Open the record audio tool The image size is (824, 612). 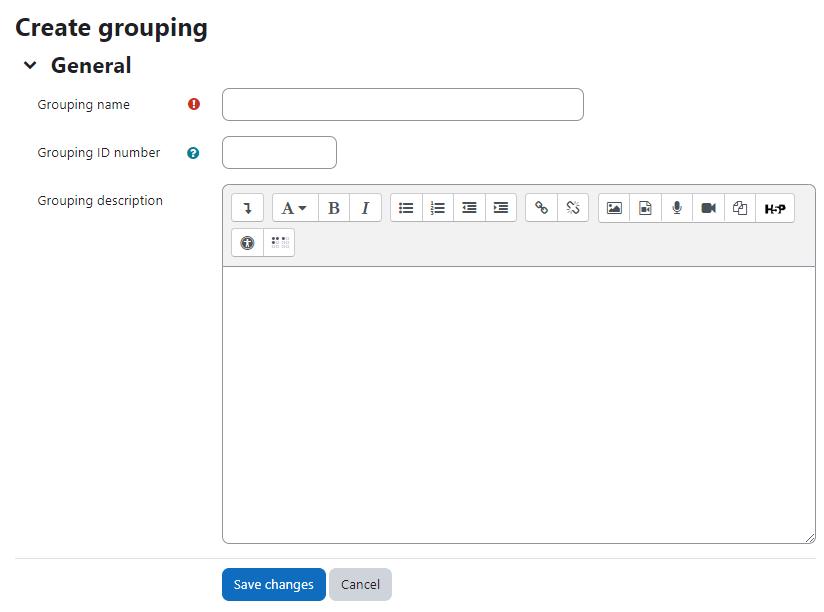(x=677, y=208)
